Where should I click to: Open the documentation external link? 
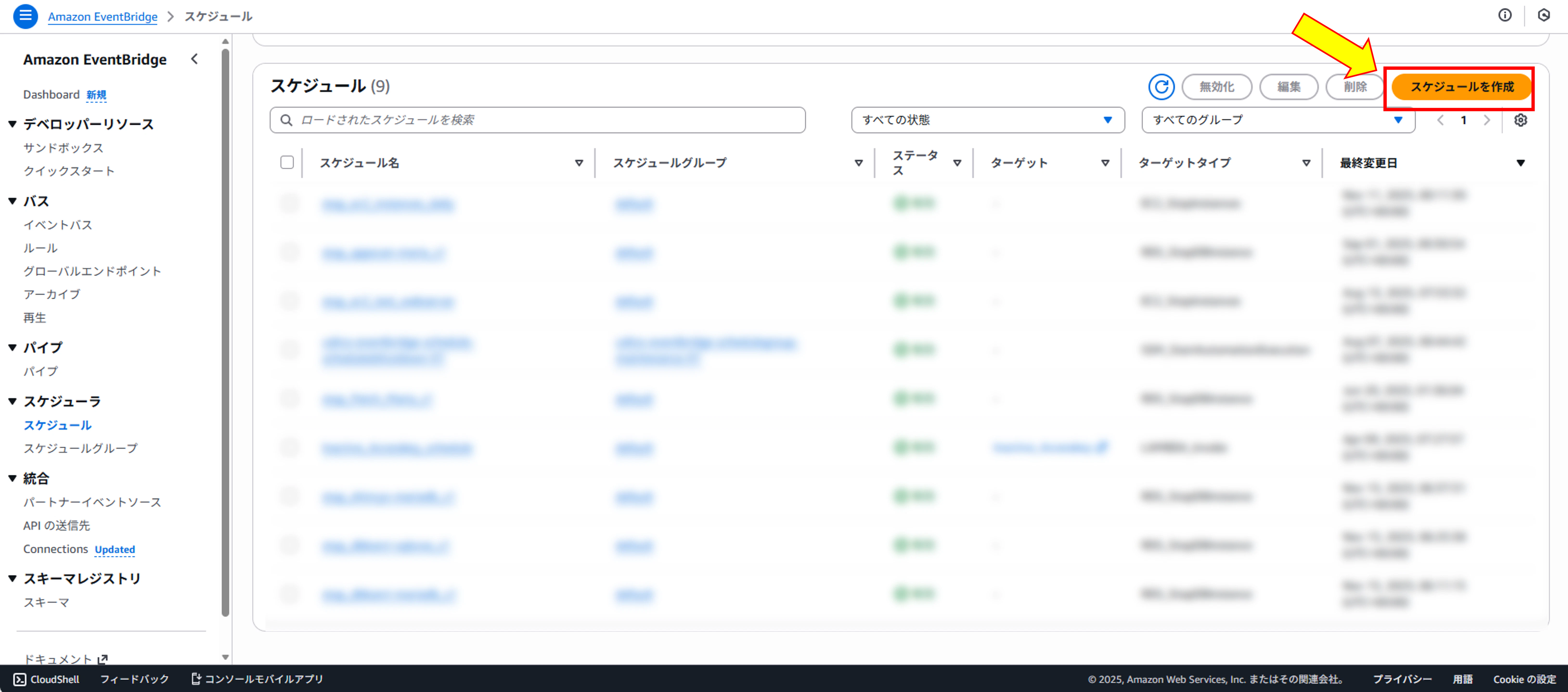pos(65,659)
